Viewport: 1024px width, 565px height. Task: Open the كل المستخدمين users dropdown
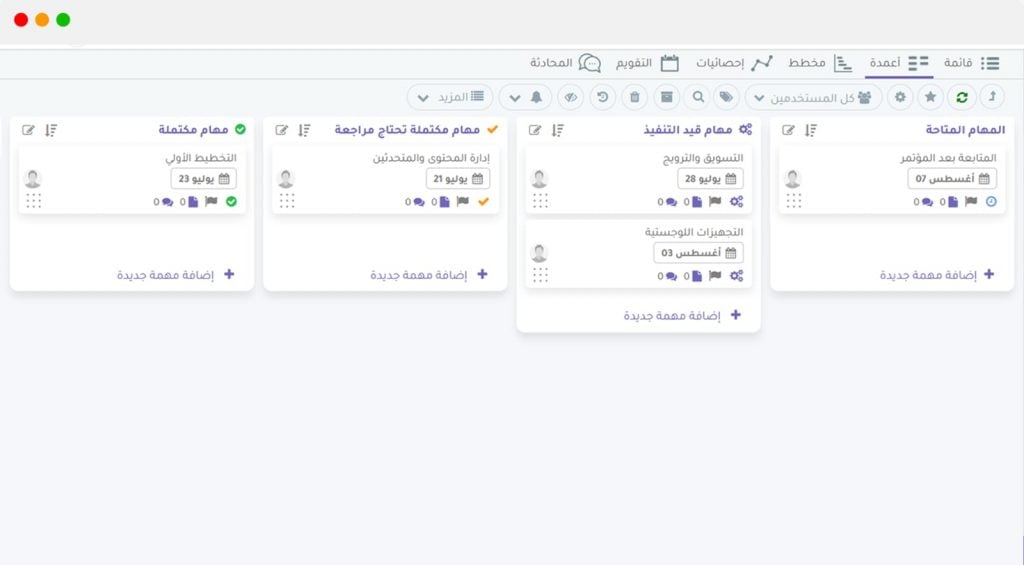coord(813,97)
